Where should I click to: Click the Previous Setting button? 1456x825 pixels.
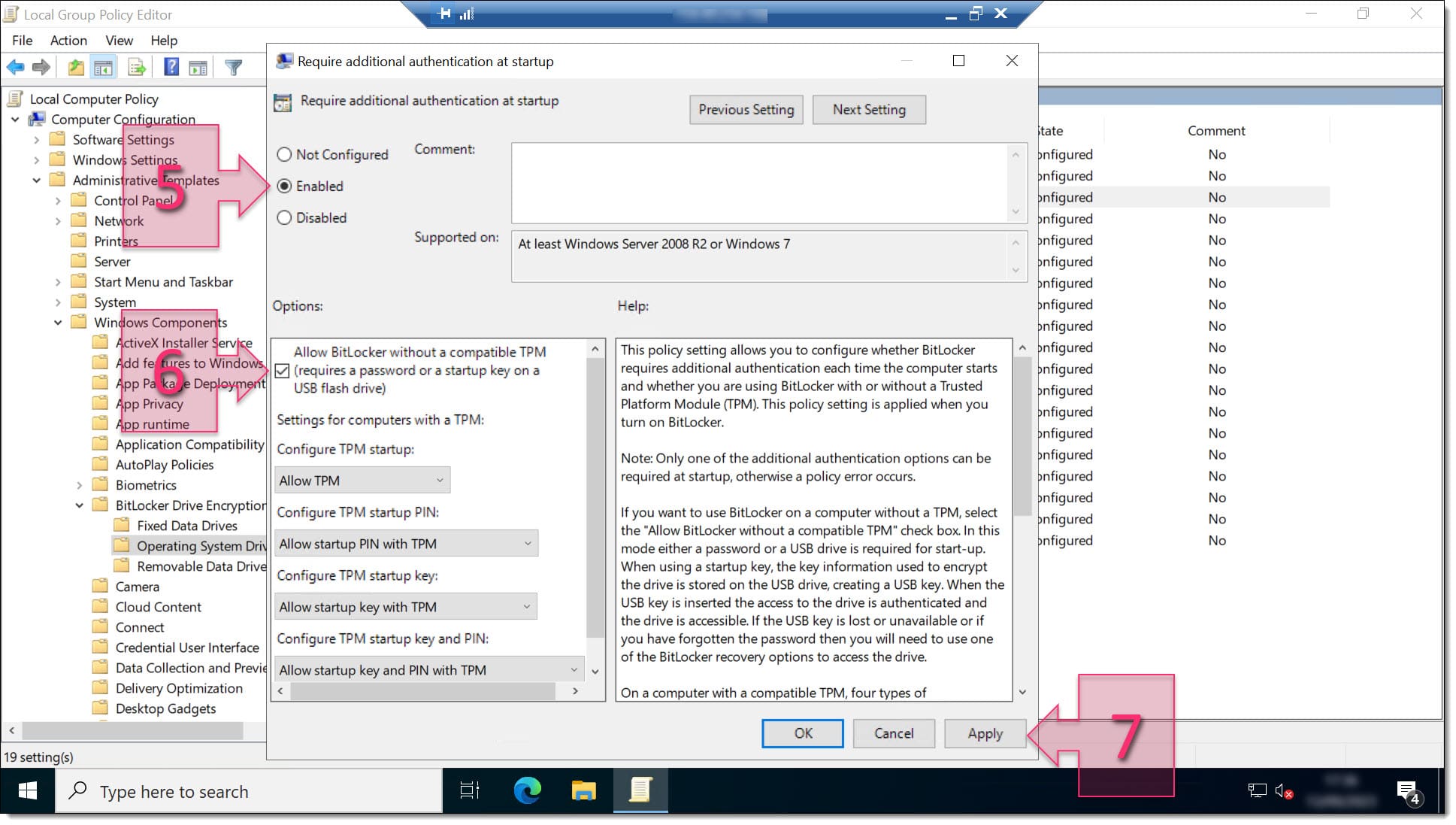(x=746, y=110)
